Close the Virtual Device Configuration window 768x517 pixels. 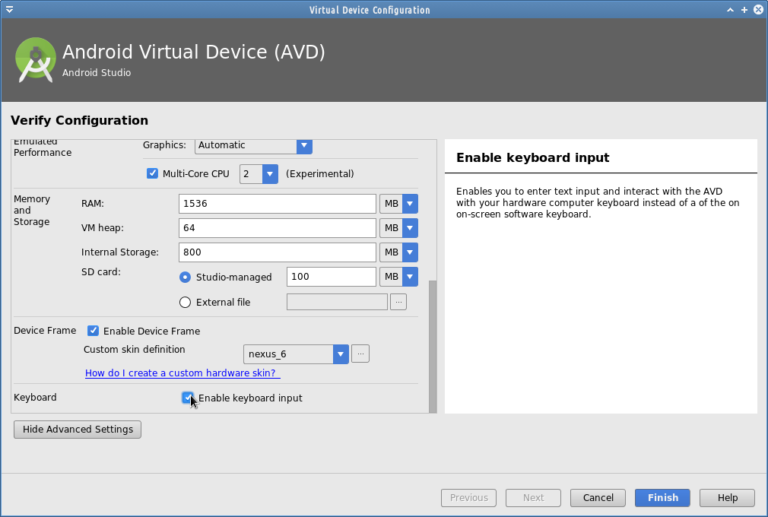coord(757,10)
